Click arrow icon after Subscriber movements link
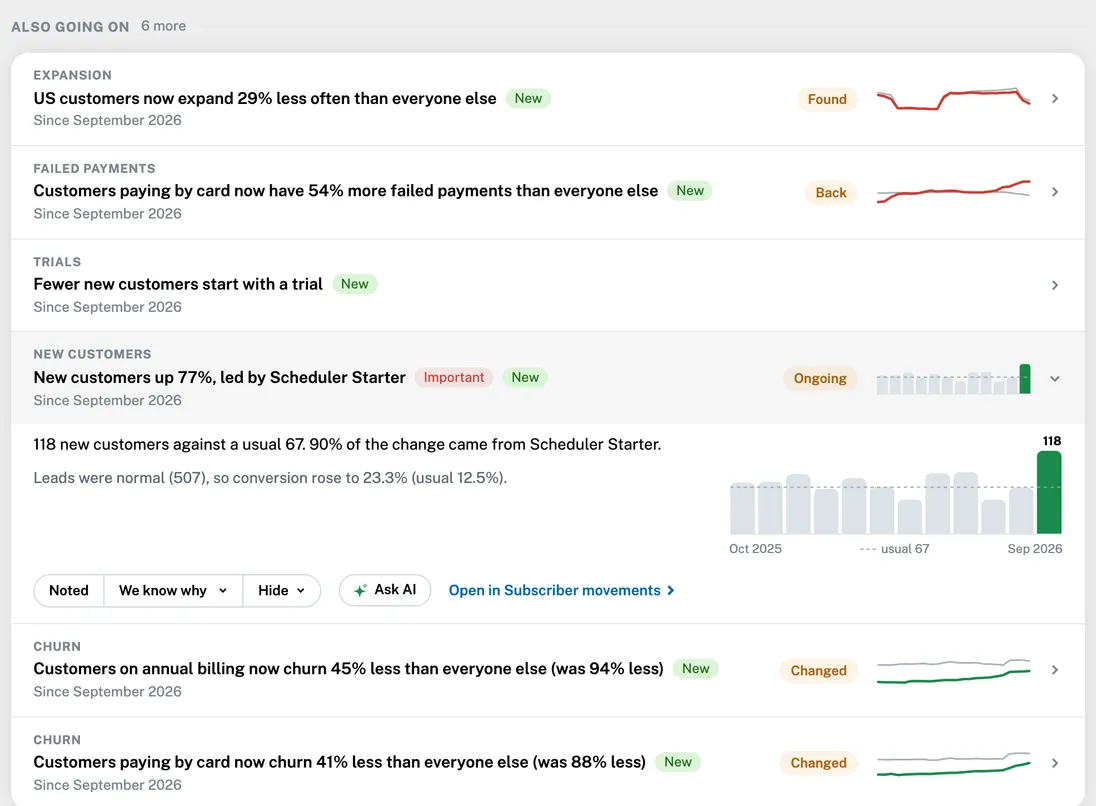This screenshot has width=1096, height=806. tap(670, 591)
